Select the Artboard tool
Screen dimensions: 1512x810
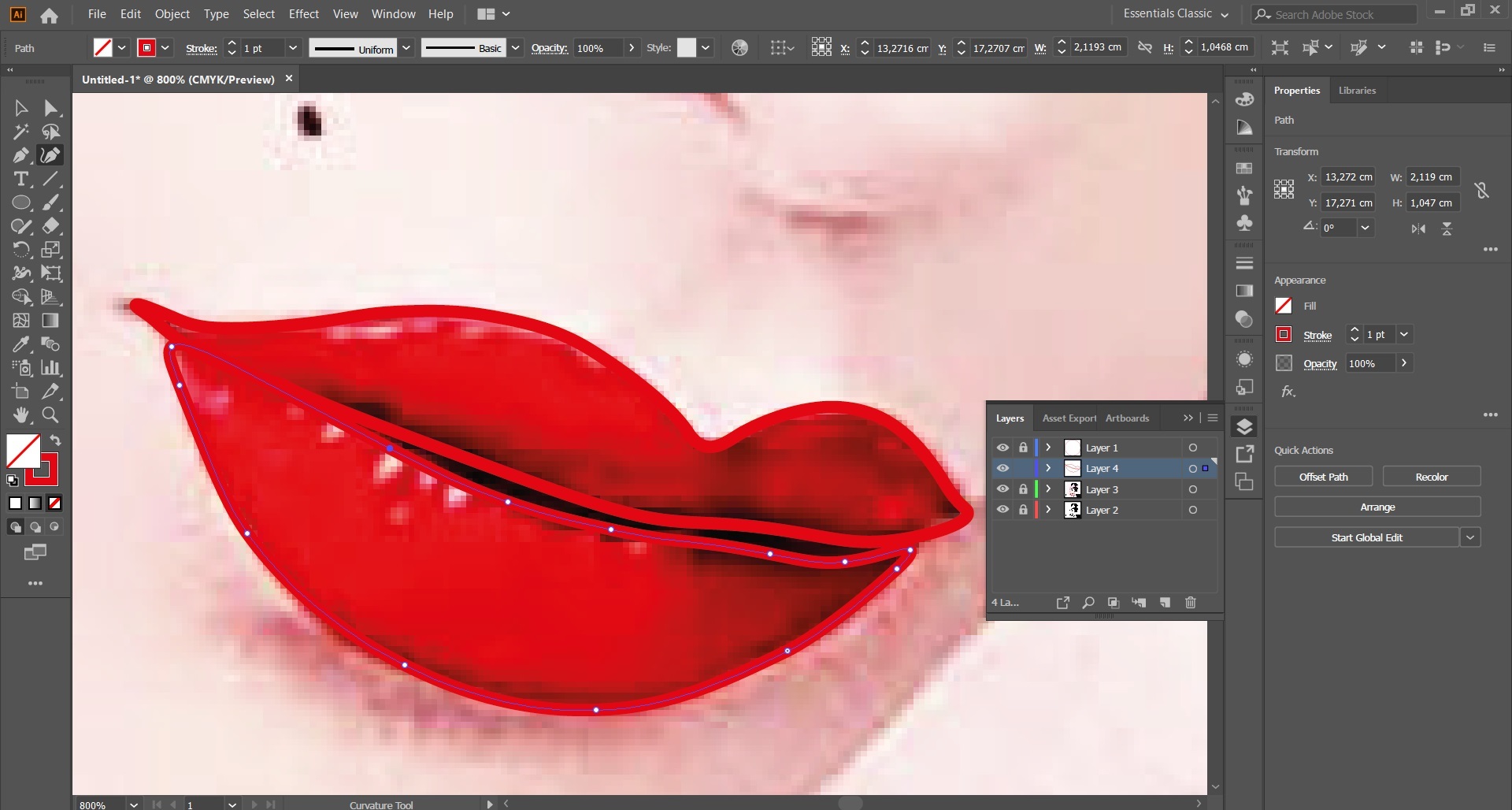(21, 392)
